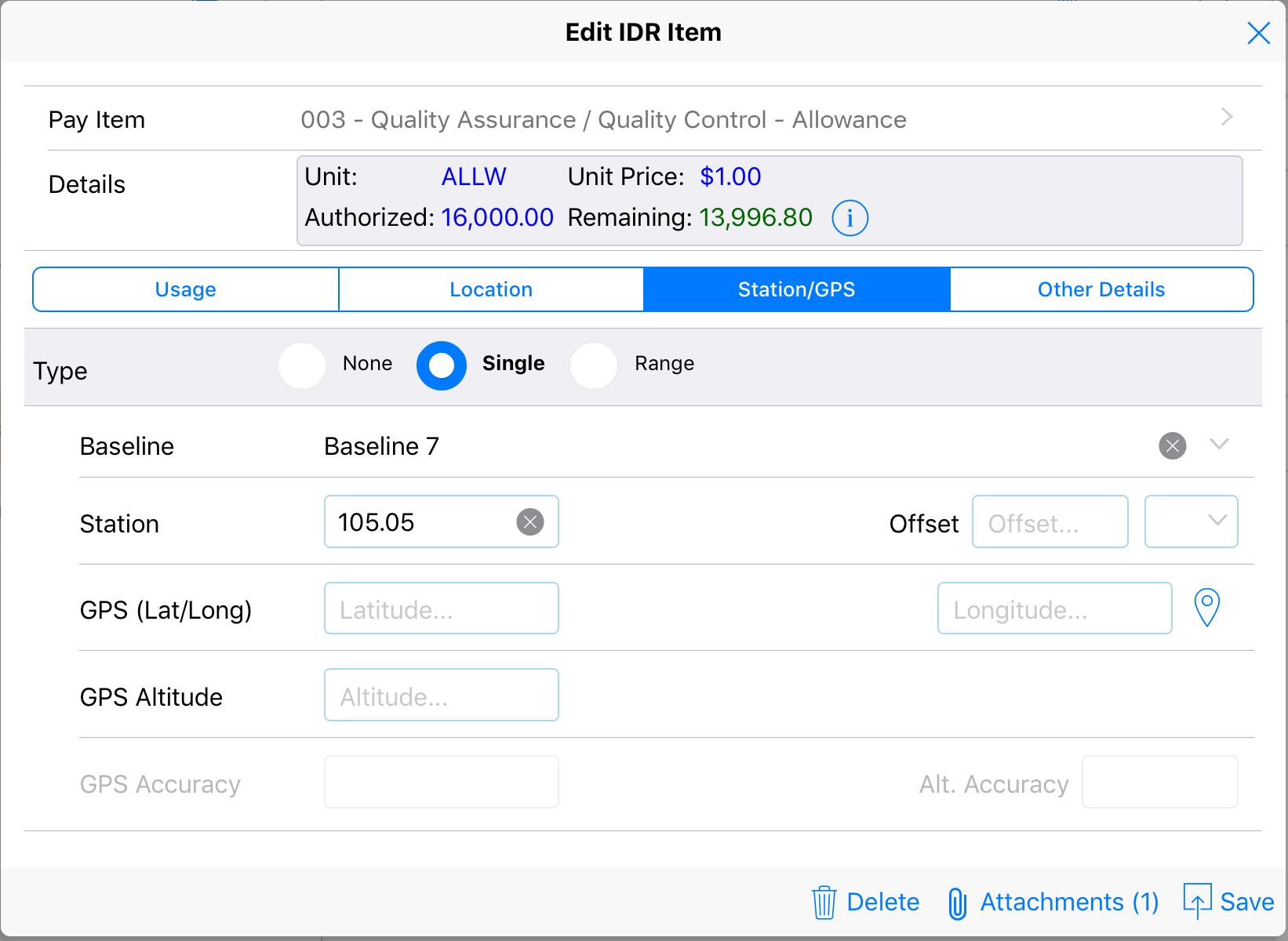Image resolution: width=1288 pixels, height=941 pixels.
Task: Clear the Baseline 7 selection
Action: coord(1172,446)
